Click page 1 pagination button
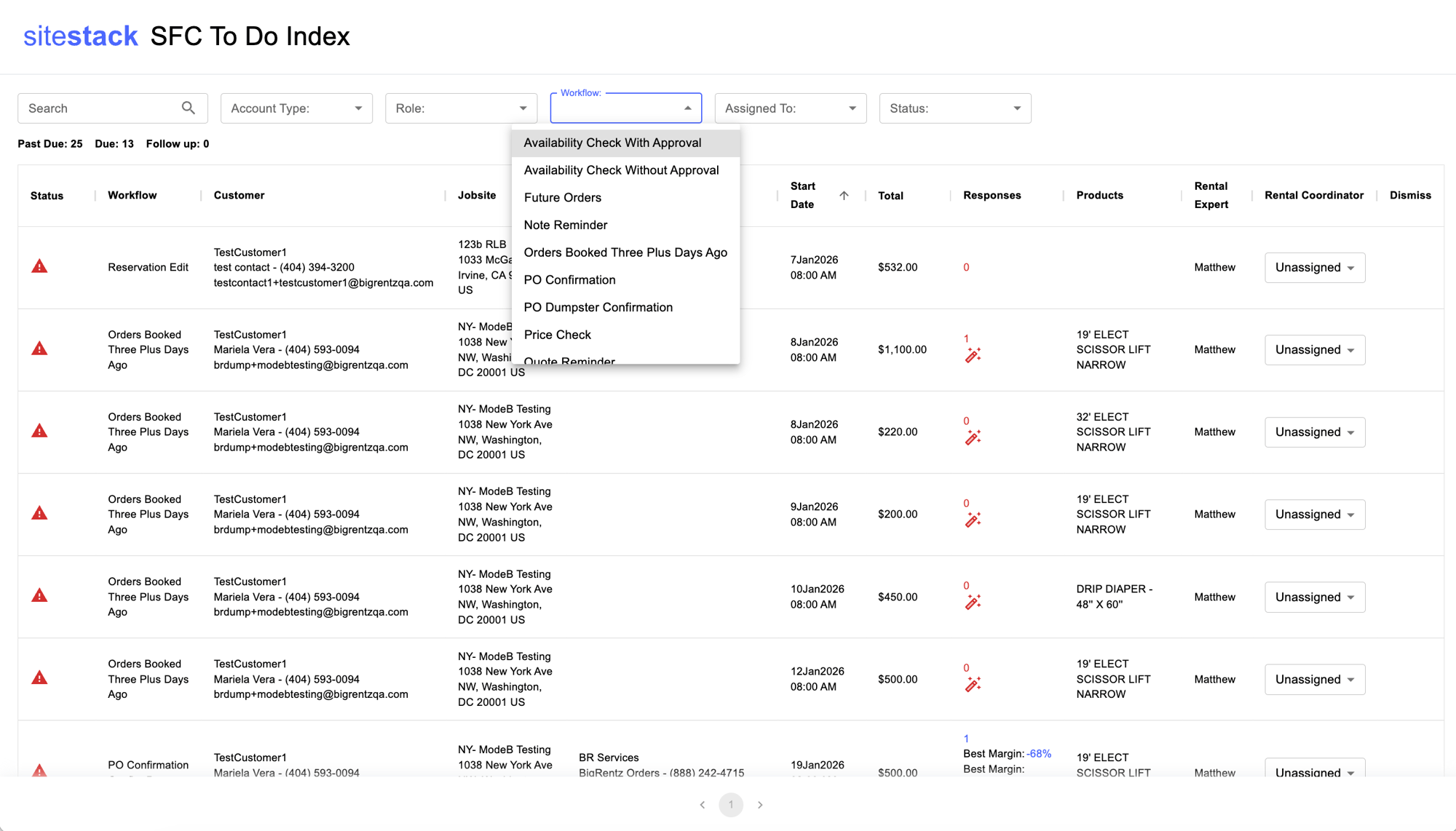This screenshot has height=831, width=1456. pyautogui.click(x=731, y=805)
